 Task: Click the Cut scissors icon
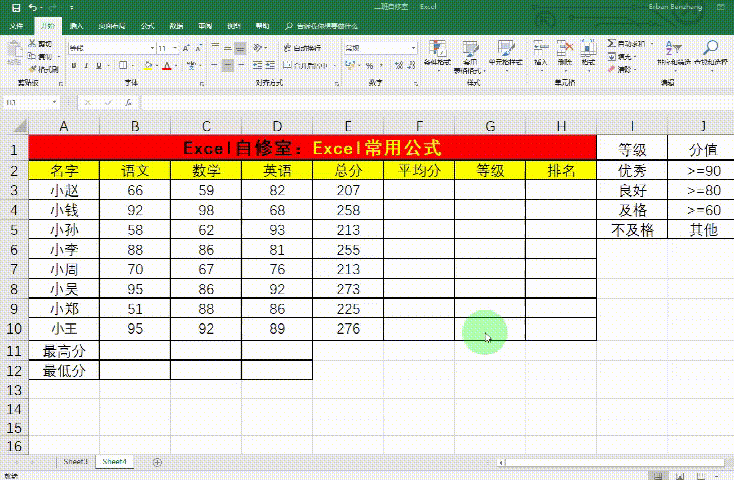(x=32, y=44)
